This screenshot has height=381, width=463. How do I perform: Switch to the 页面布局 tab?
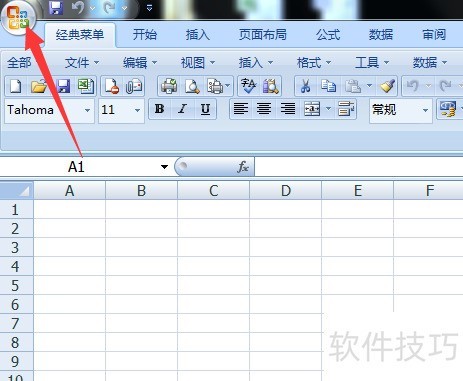[x=263, y=35]
